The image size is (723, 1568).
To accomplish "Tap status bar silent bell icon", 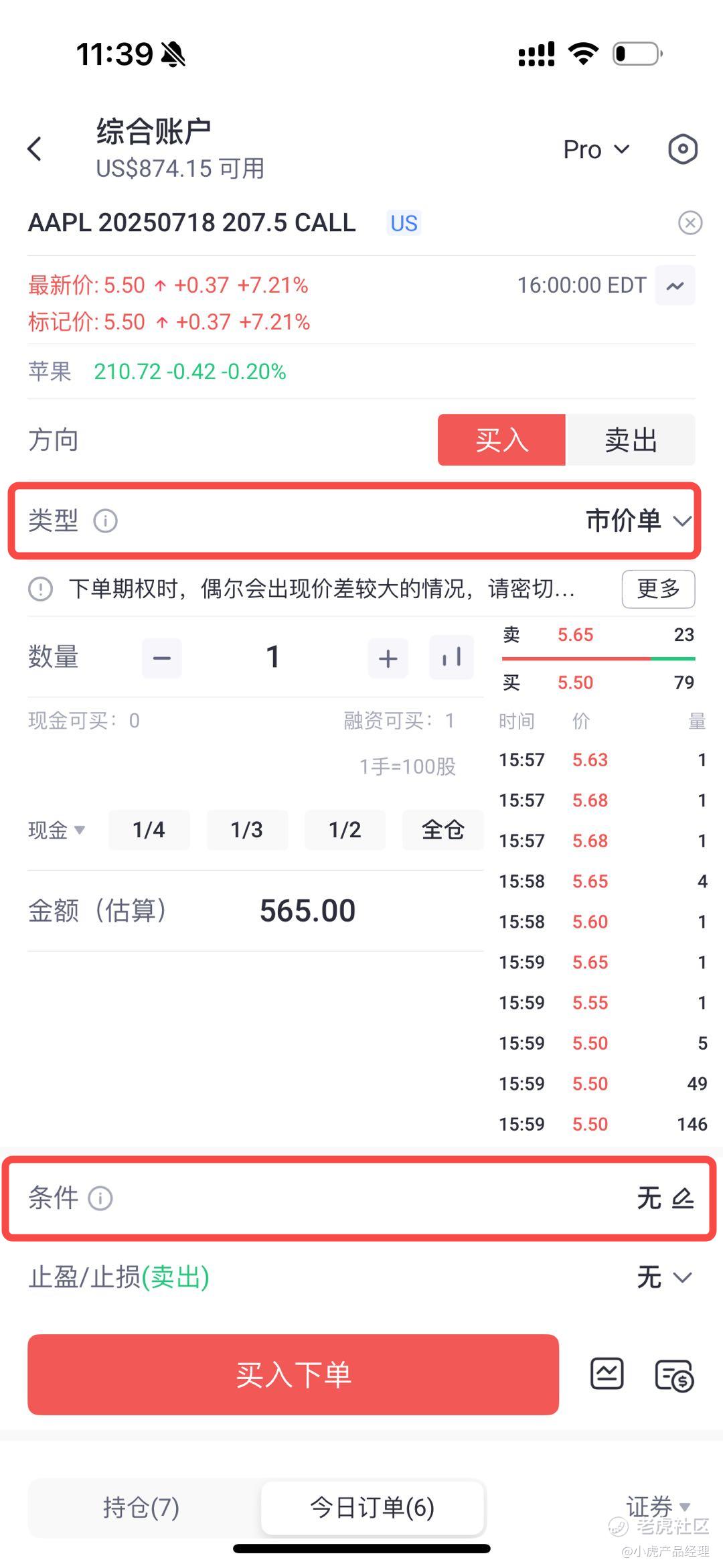I will pos(174,54).
